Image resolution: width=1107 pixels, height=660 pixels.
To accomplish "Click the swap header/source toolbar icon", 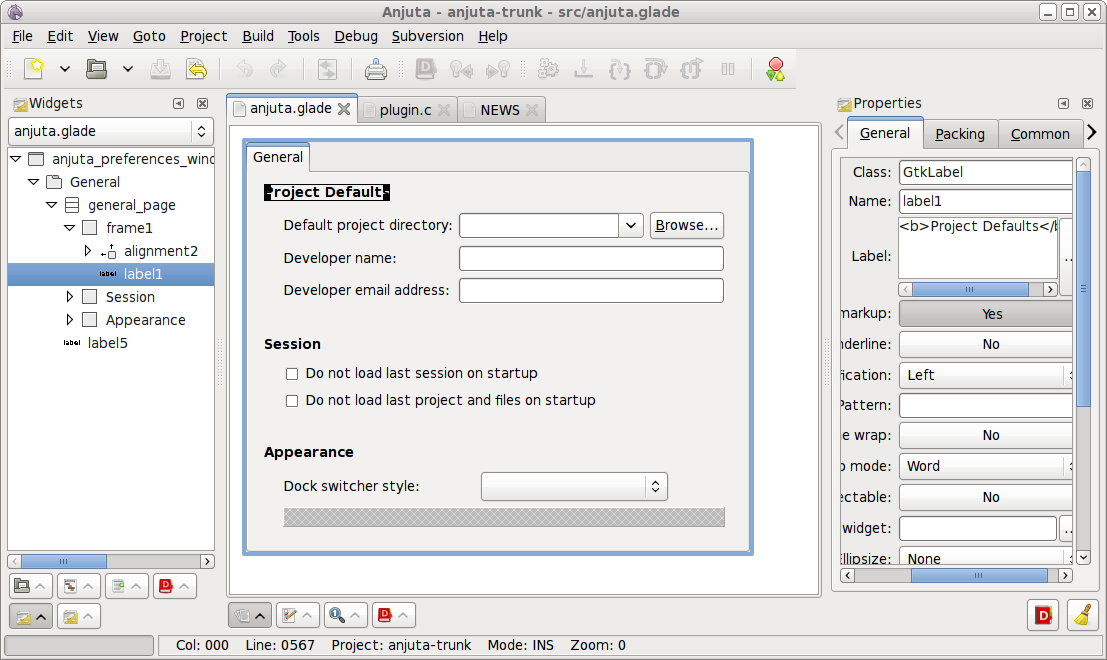I will pyautogui.click(x=327, y=68).
